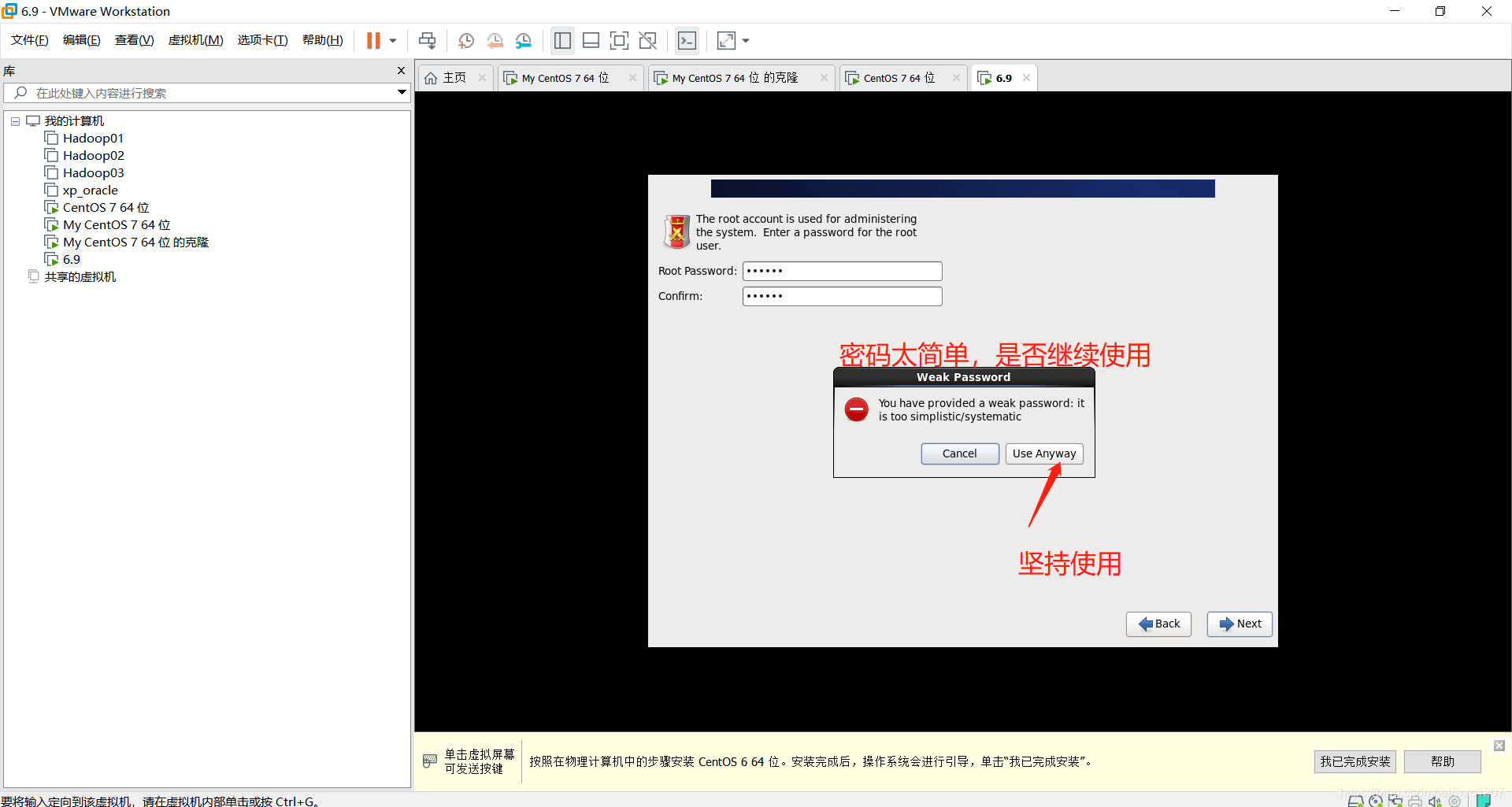
Task: Open the 编辑(E) menu
Action: tap(82, 40)
